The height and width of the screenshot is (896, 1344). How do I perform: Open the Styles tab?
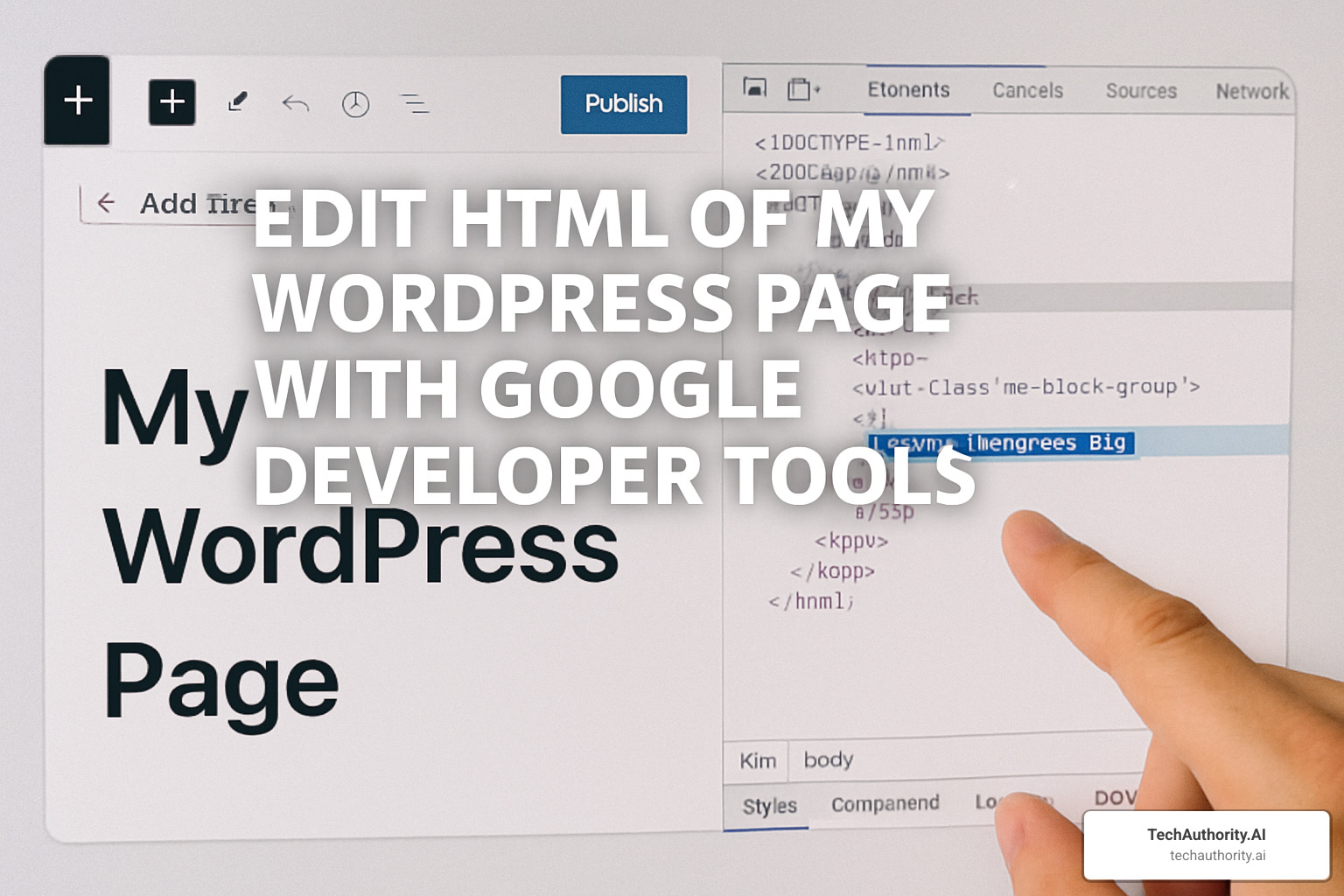pyautogui.click(x=770, y=806)
